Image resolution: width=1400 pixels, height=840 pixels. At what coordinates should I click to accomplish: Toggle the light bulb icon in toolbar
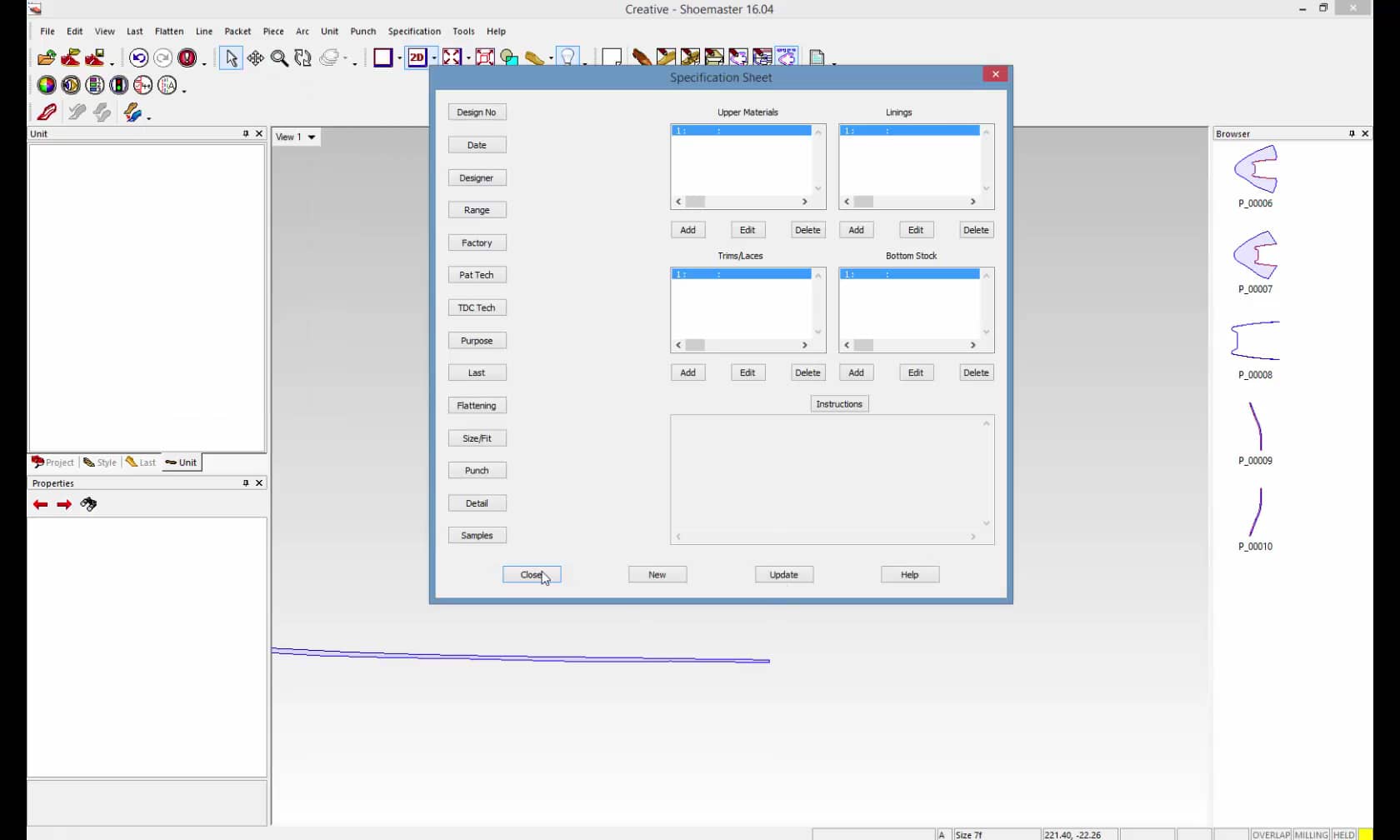point(567,57)
